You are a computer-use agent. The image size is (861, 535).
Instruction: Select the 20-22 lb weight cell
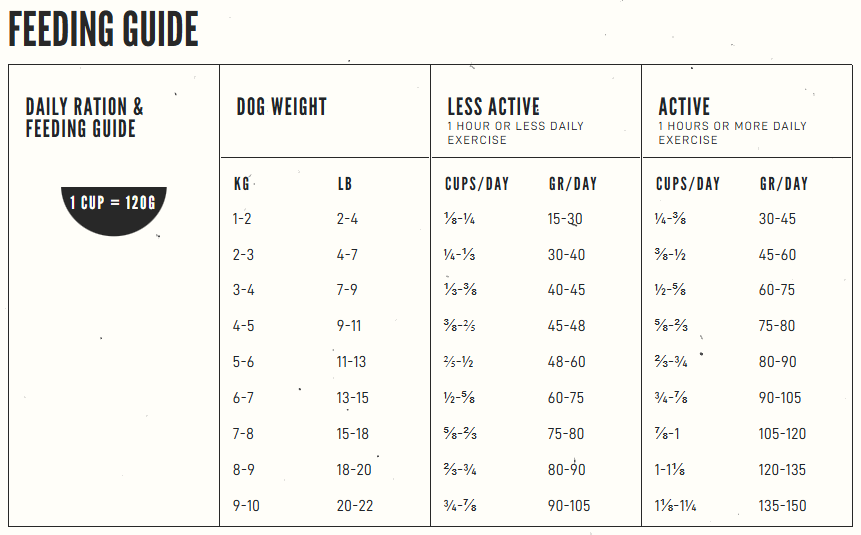point(355,506)
